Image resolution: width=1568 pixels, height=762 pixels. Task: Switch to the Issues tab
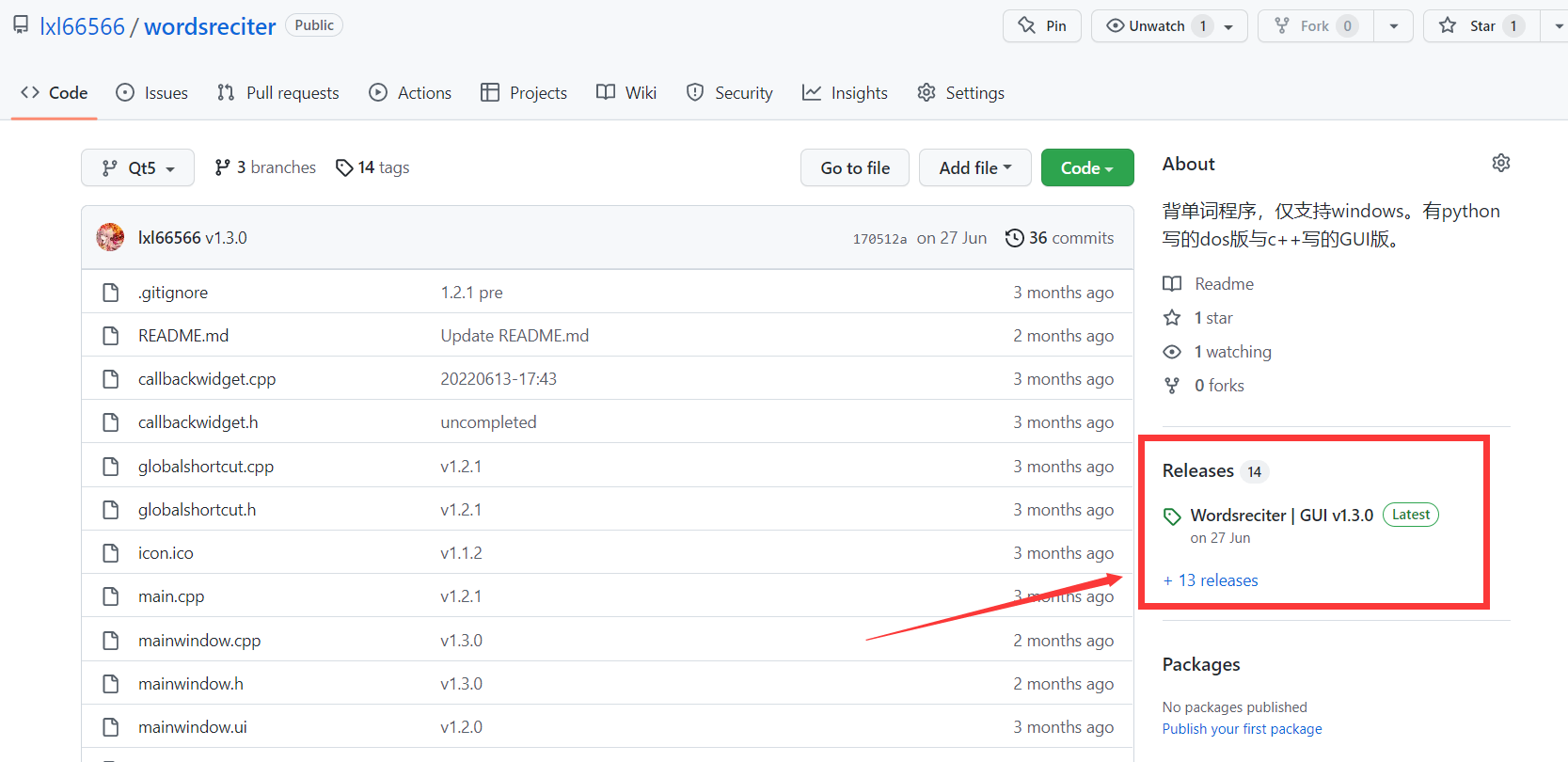tap(152, 93)
